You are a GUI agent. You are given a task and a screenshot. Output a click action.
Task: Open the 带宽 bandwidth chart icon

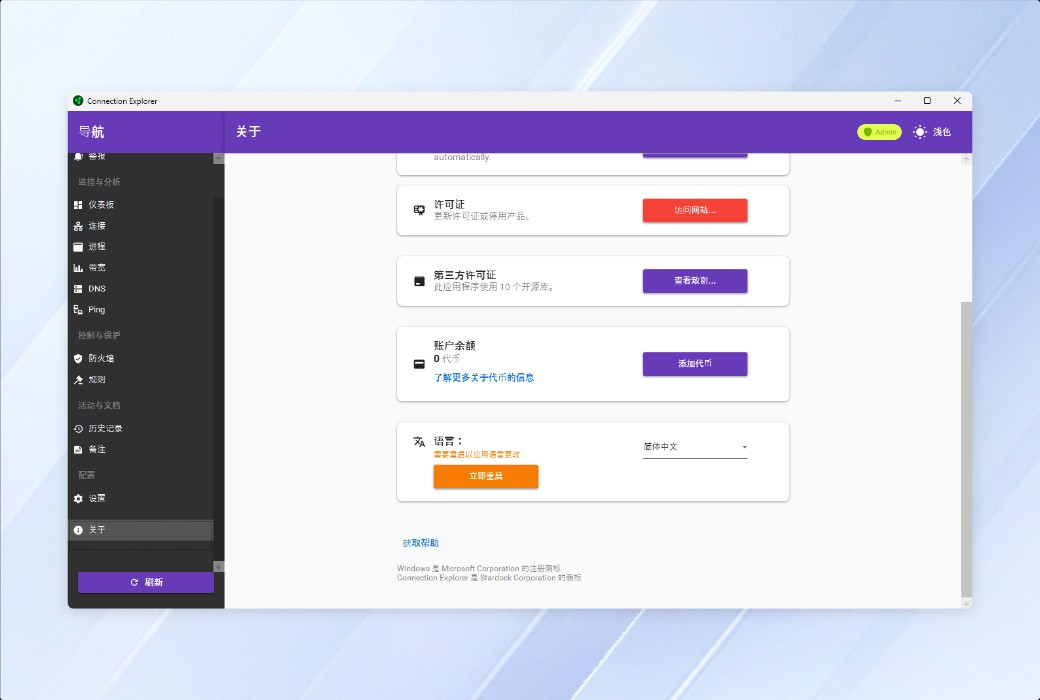[78, 268]
